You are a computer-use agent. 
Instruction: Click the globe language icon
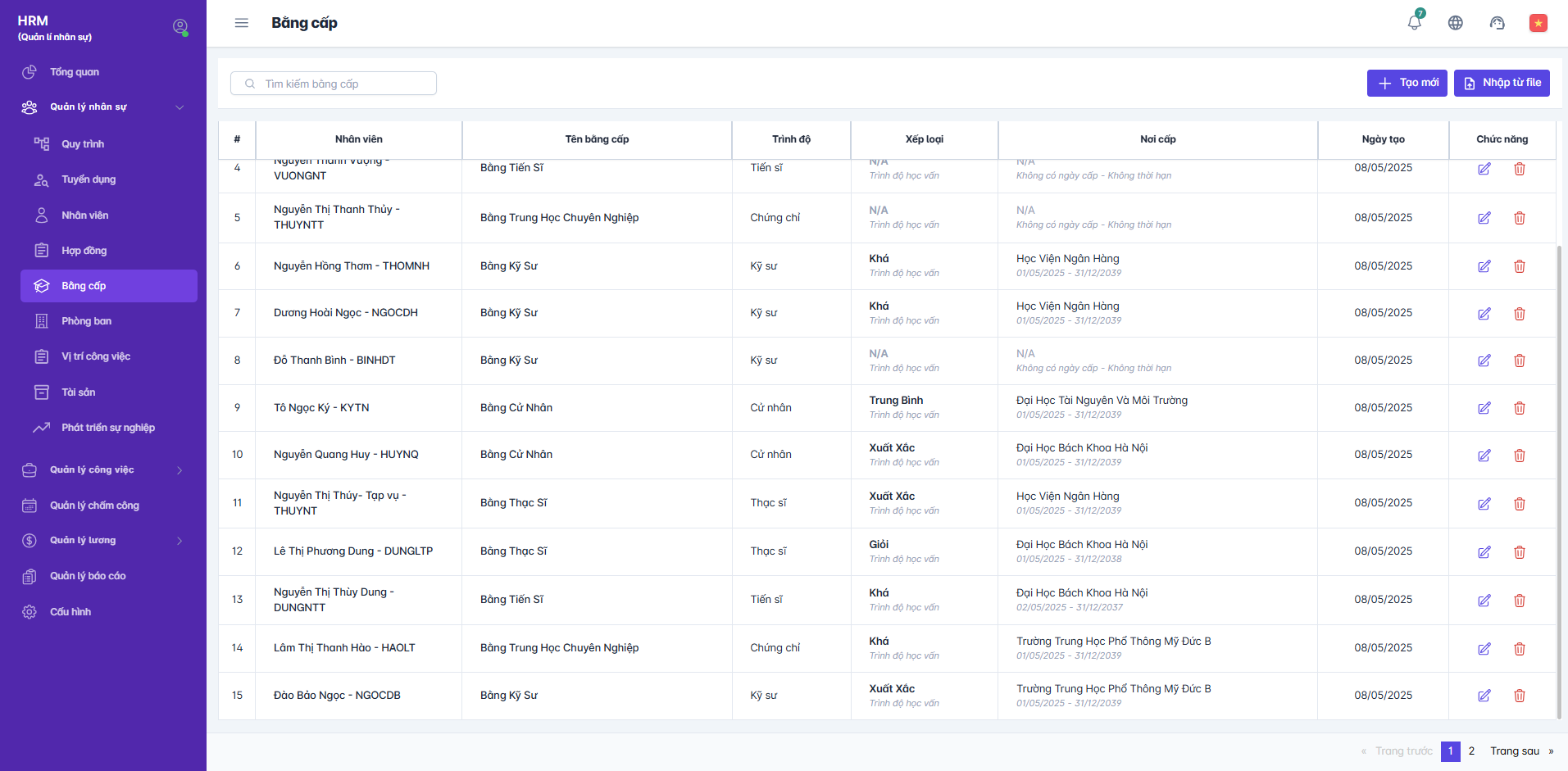click(x=1456, y=23)
